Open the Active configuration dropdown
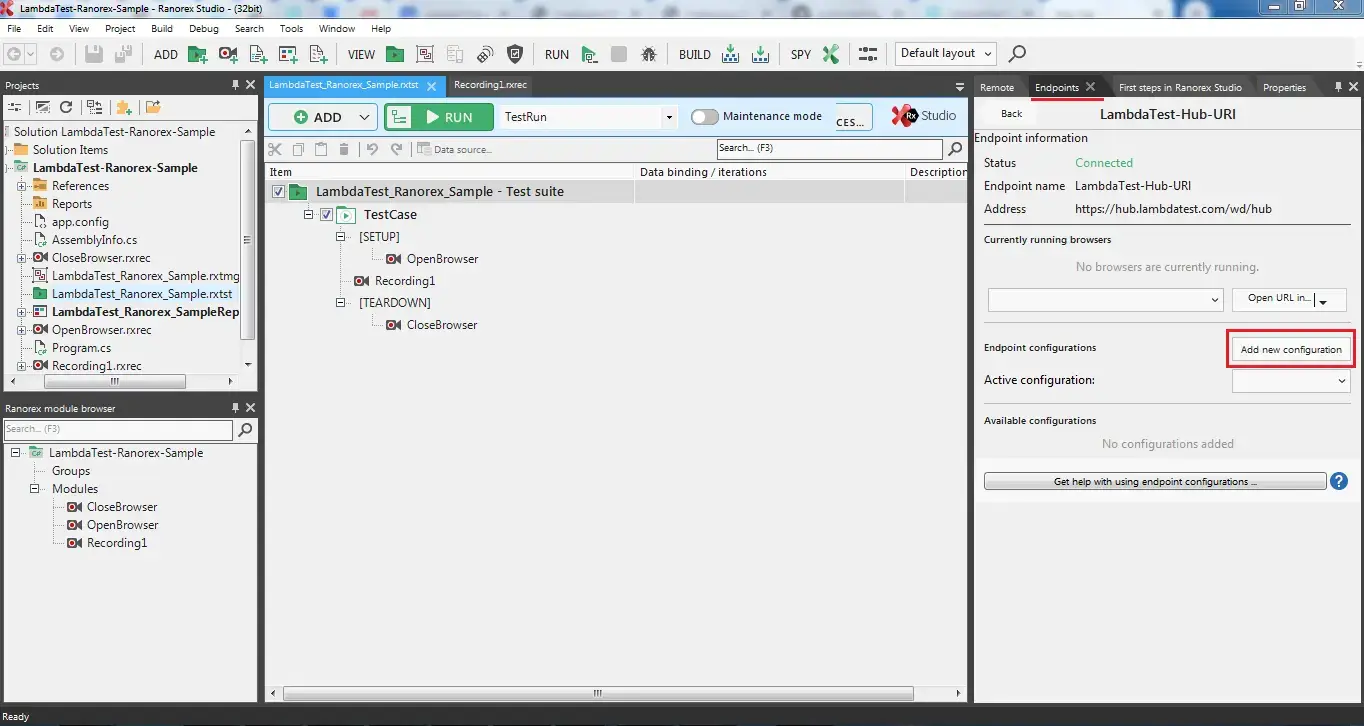This screenshot has width=1364, height=726. [1290, 381]
